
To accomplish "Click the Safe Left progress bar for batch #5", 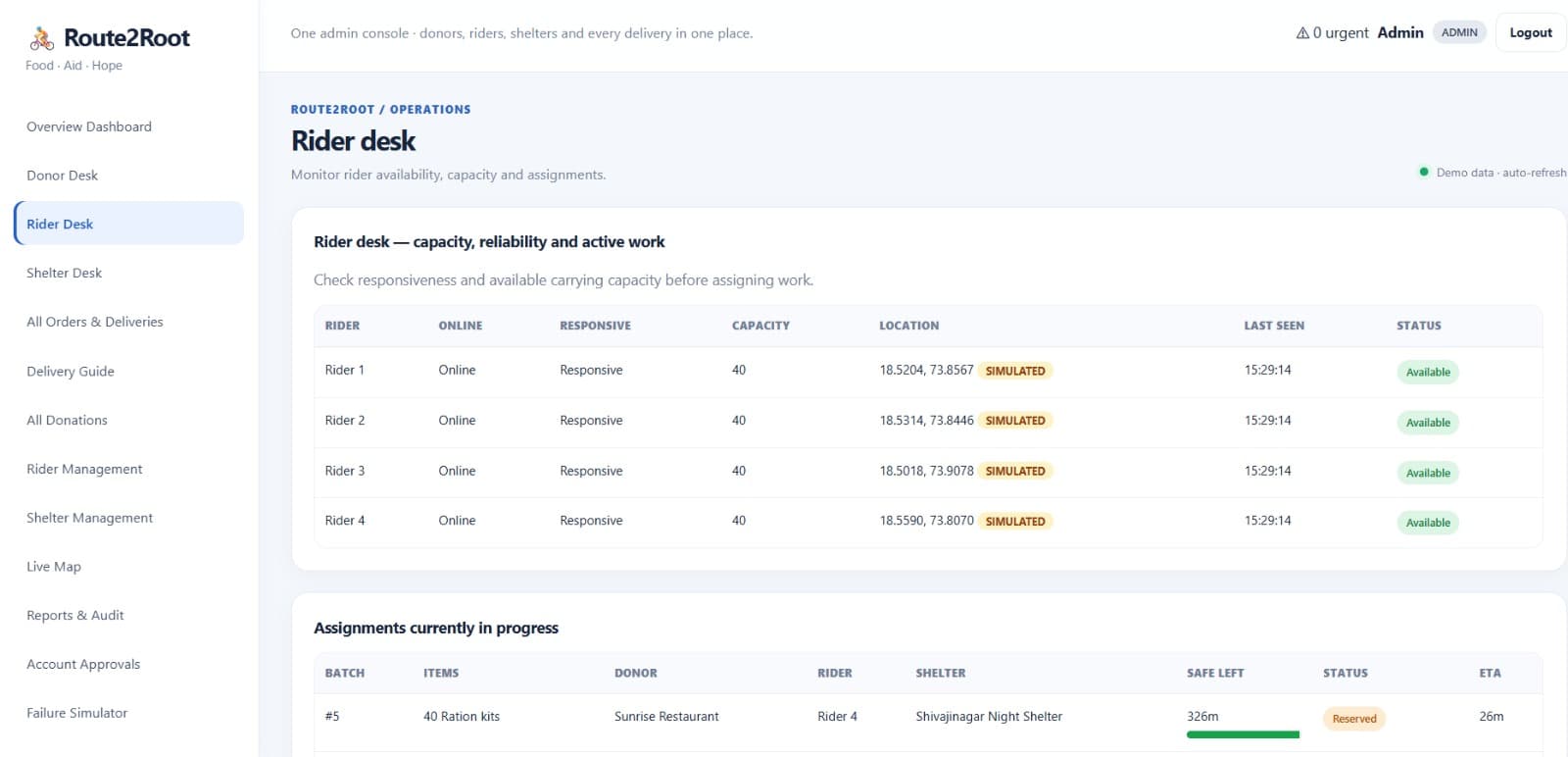I will point(1243,734).
